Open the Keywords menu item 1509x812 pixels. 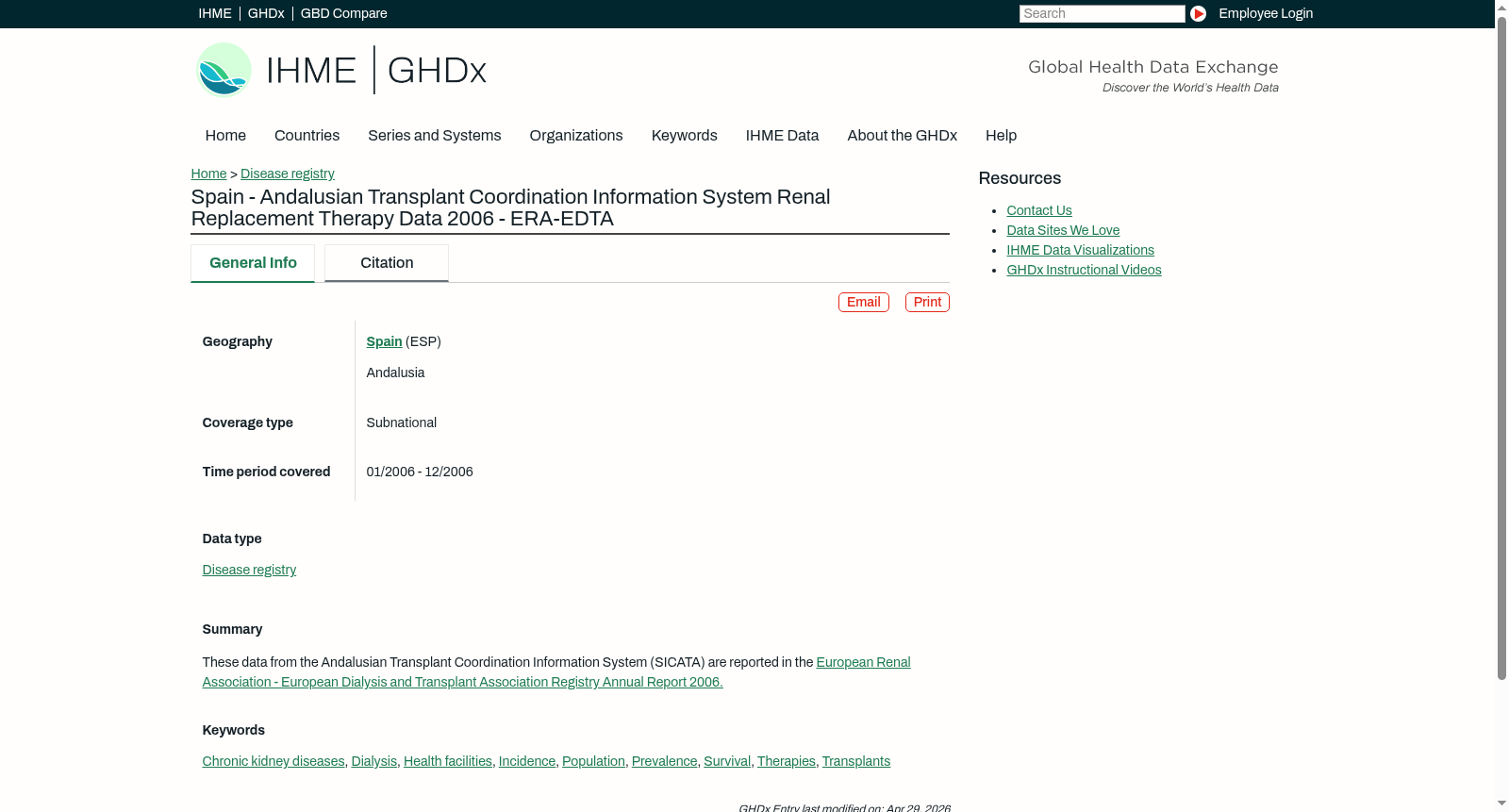click(x=684, y=136)
